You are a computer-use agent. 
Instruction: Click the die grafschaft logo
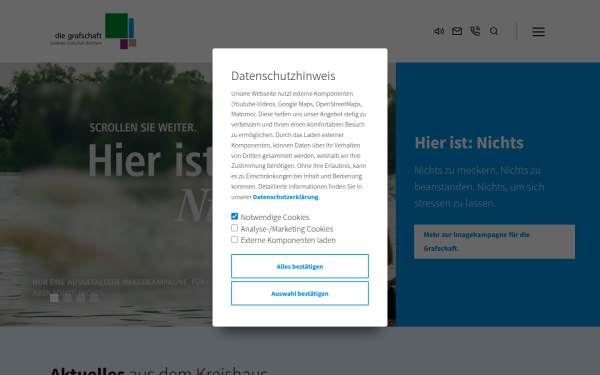pos(93,31)
